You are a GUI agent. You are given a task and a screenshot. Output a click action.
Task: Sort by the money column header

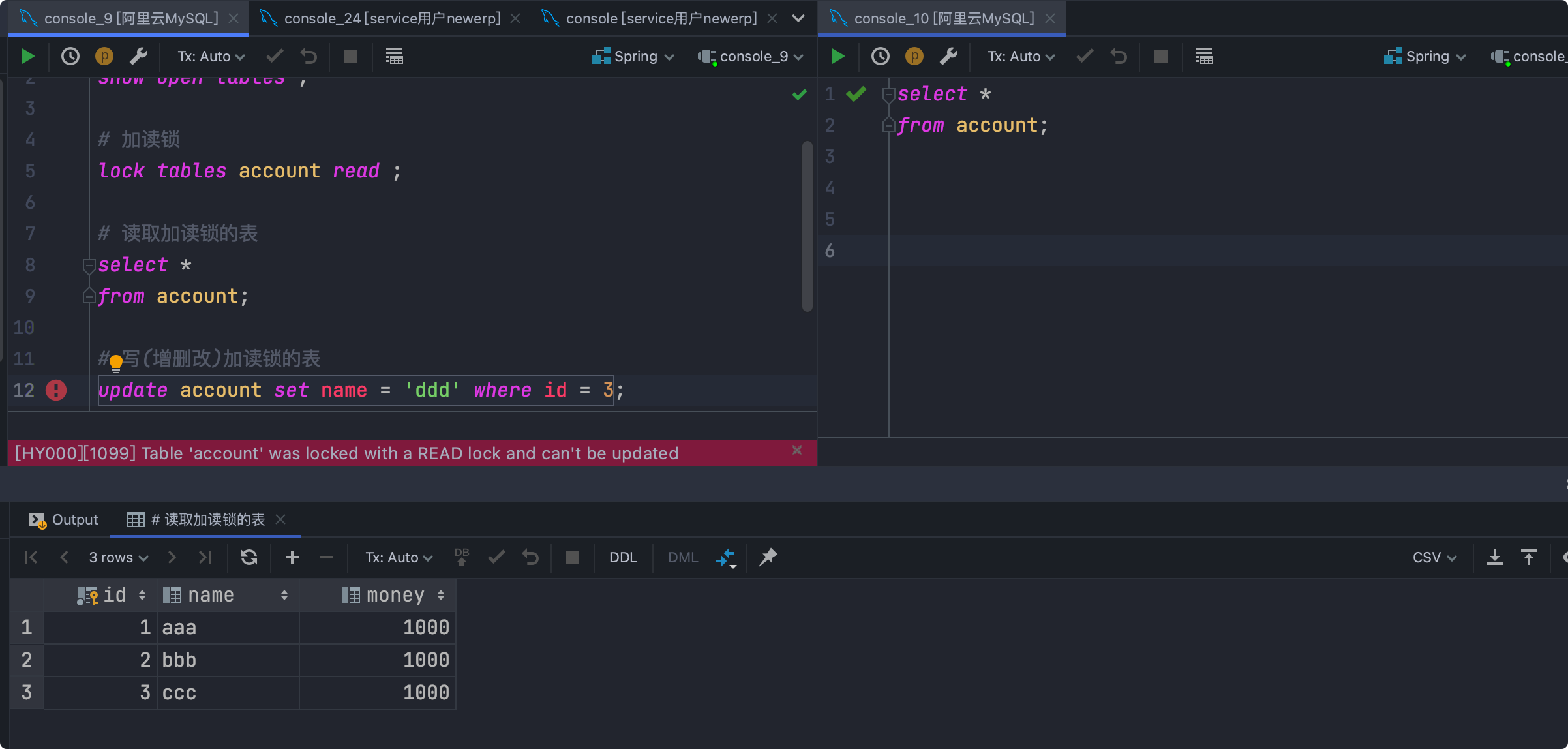394,595
